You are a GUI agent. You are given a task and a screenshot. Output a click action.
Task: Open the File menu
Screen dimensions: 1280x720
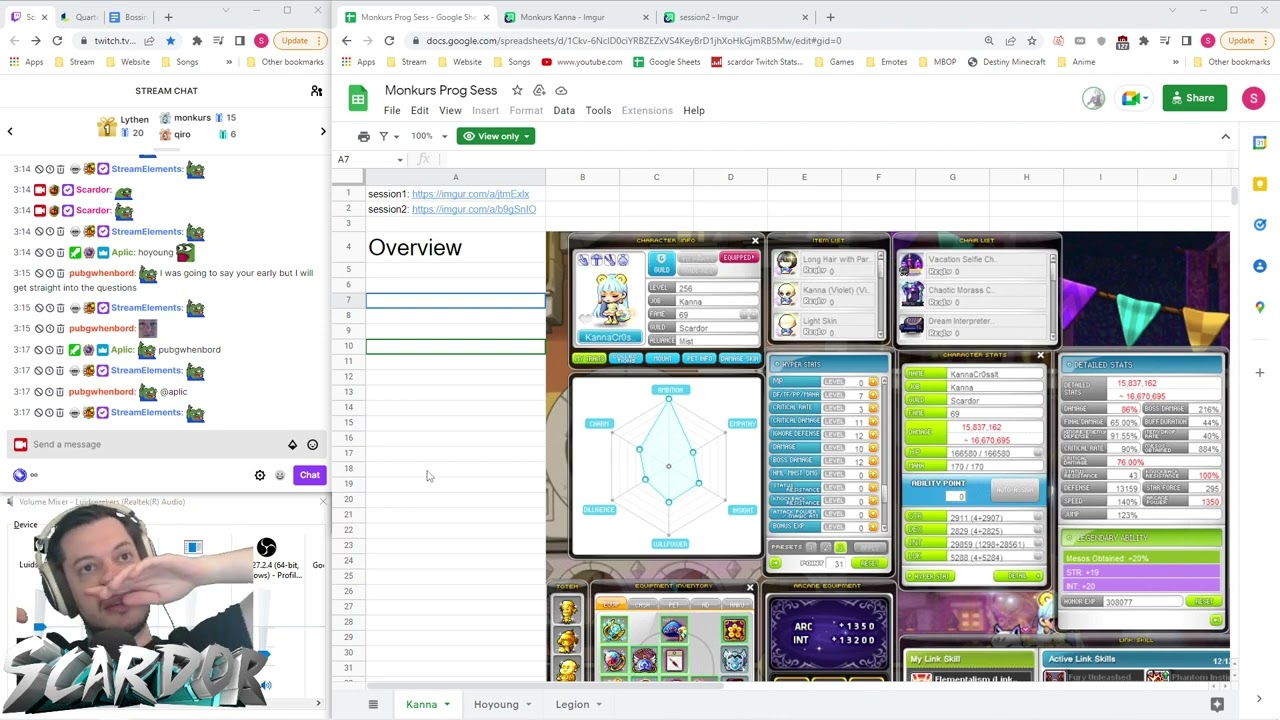coord(392,110)
